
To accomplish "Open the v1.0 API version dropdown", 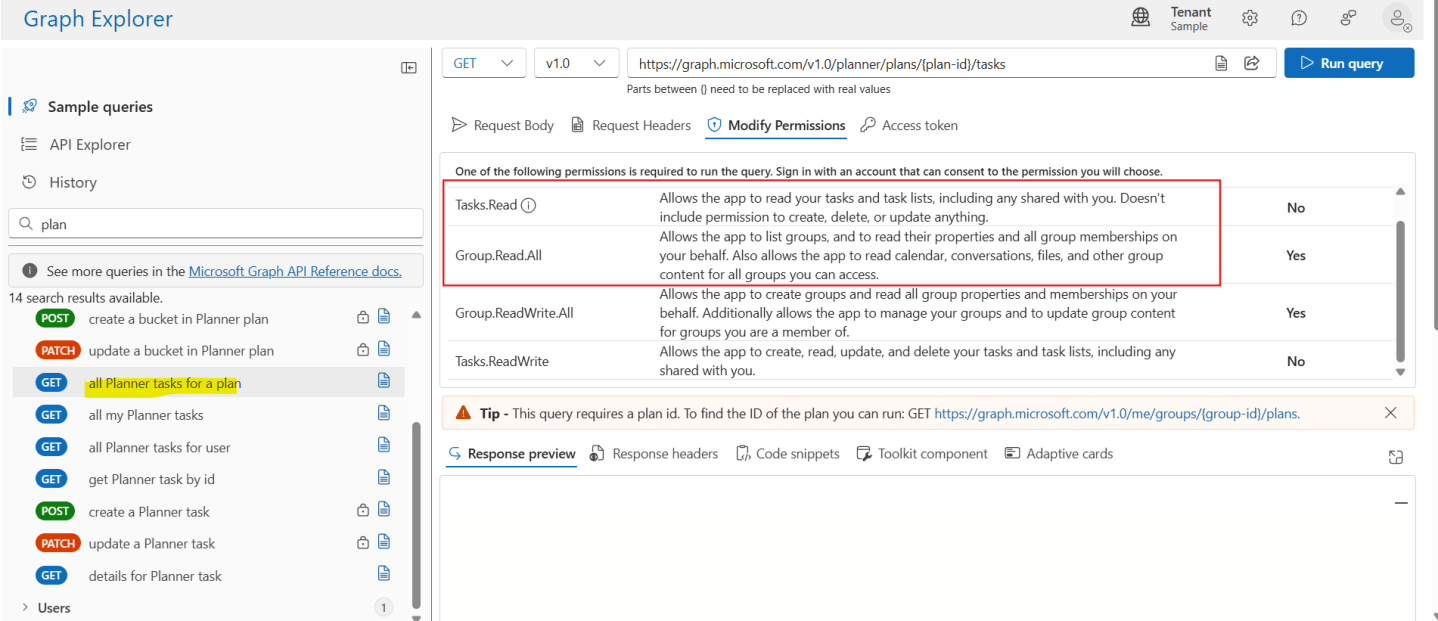I will 576,63.
